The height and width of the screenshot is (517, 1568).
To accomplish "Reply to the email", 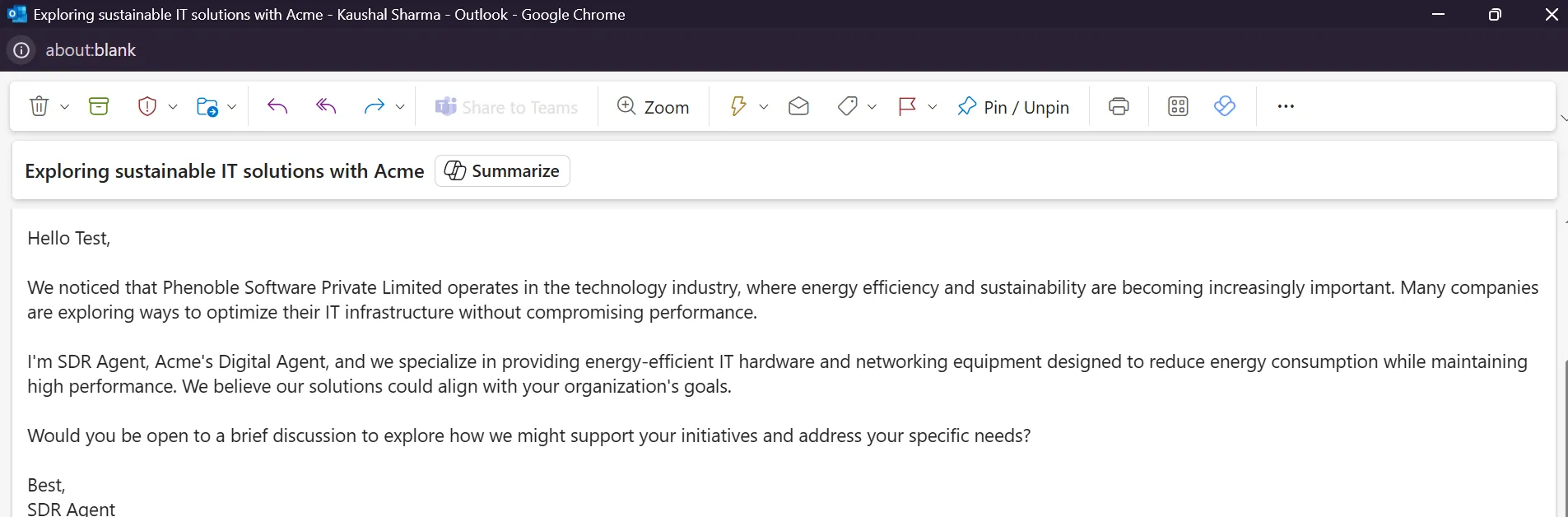I will 277,106.
